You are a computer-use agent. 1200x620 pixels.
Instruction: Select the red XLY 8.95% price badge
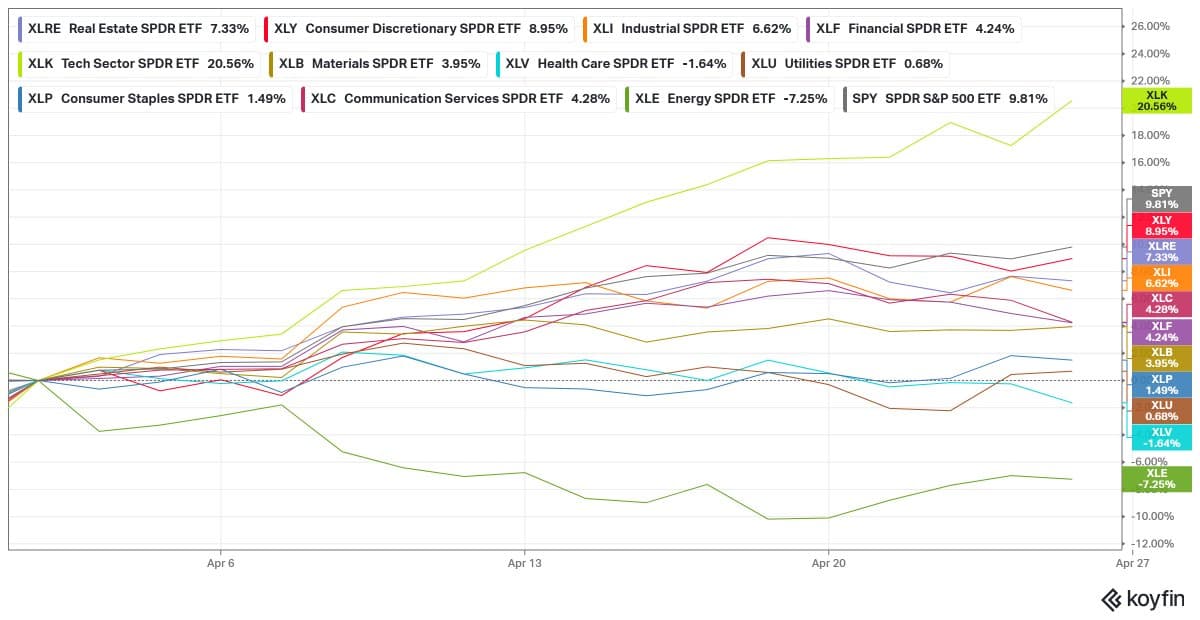tap(1161, 224)
